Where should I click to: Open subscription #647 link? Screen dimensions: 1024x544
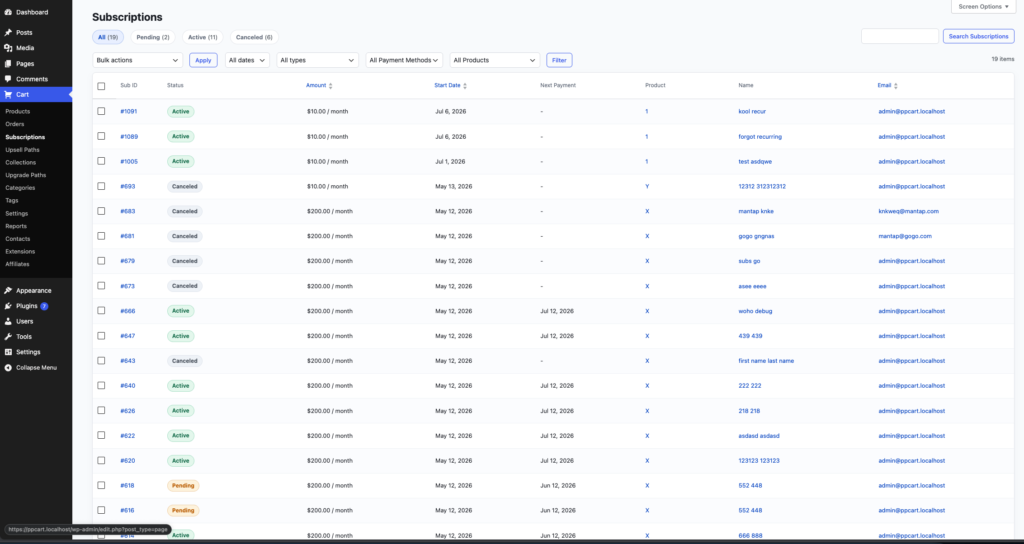coord(127,336)
